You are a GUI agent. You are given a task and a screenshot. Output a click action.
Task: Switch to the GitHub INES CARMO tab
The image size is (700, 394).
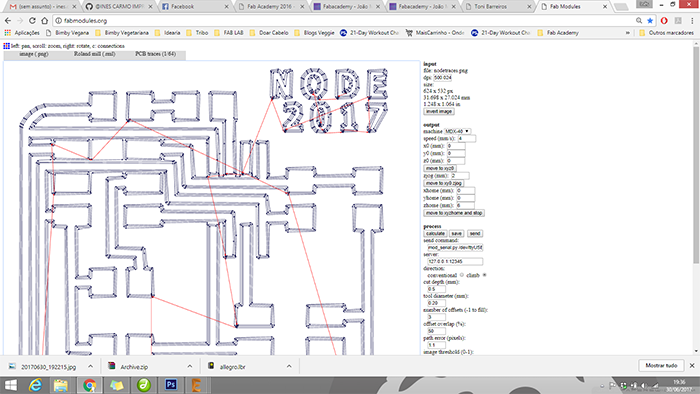pos(118,7)
